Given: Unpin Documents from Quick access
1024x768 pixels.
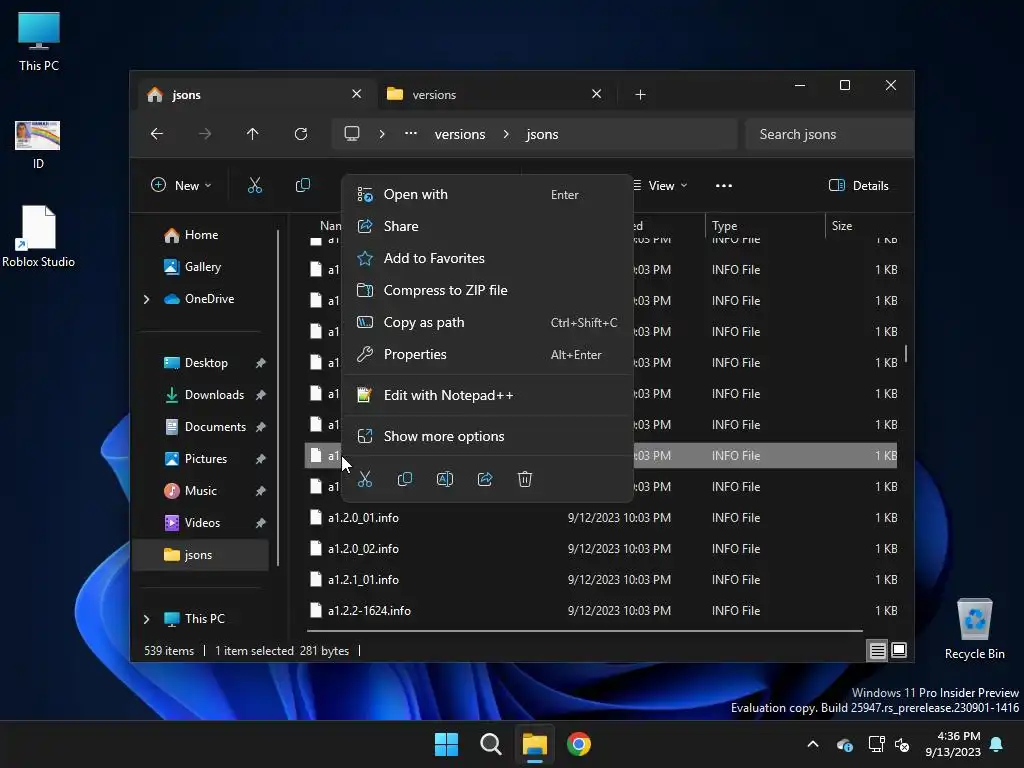Looking at the screenshot, I should point(261,427).
